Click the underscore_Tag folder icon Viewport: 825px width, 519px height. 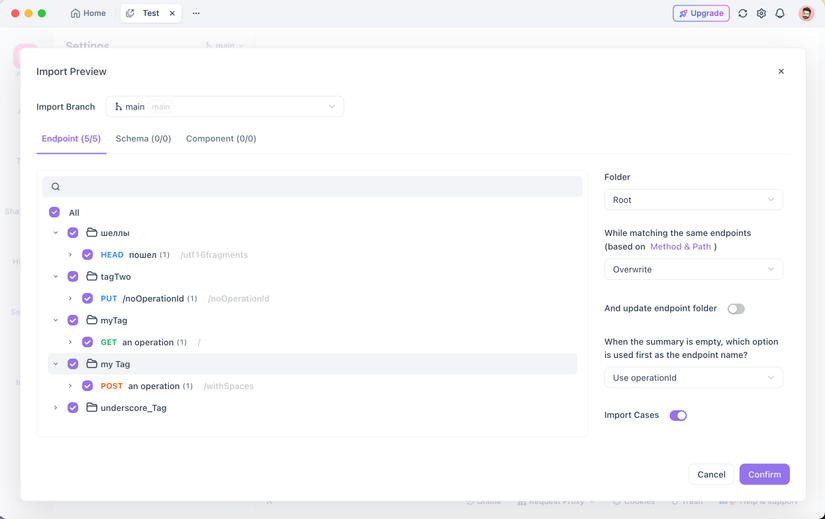tap(91, 408)
